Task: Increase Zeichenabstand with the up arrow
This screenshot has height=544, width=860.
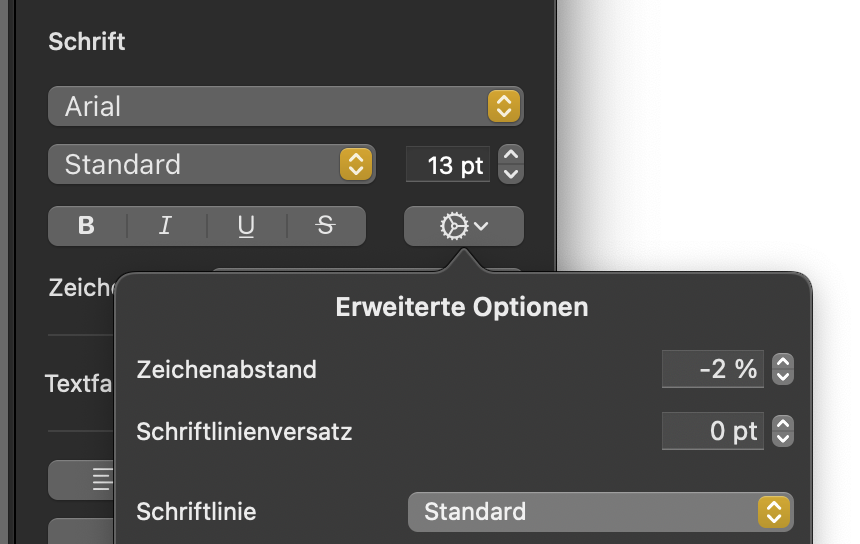Action: [783, 361]
